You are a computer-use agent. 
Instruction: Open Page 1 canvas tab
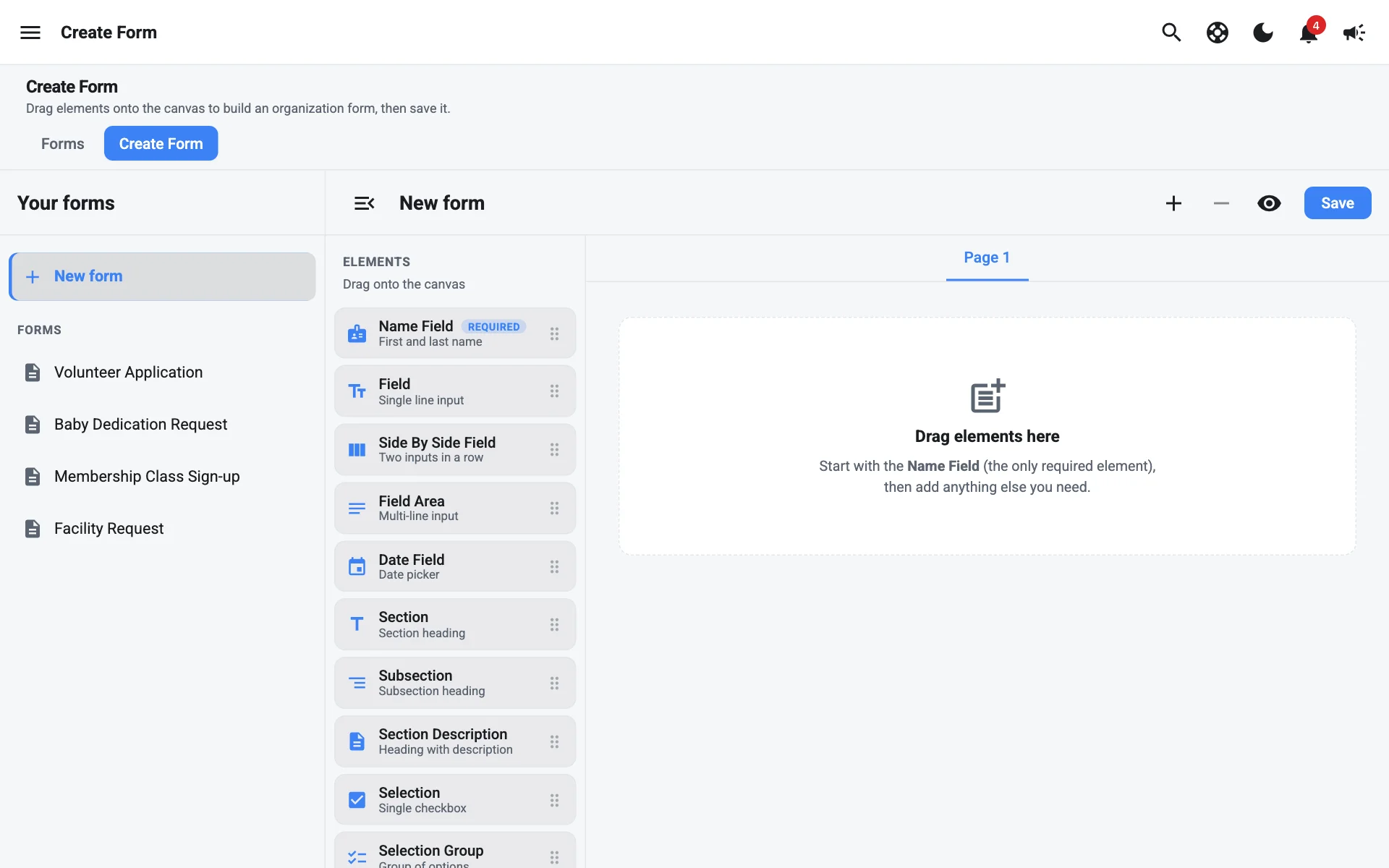(987, 258)
